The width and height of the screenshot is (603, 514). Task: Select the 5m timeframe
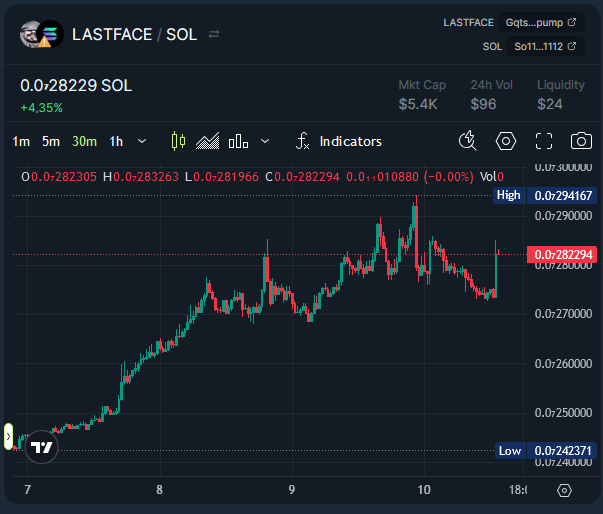(x=51, y=141)
